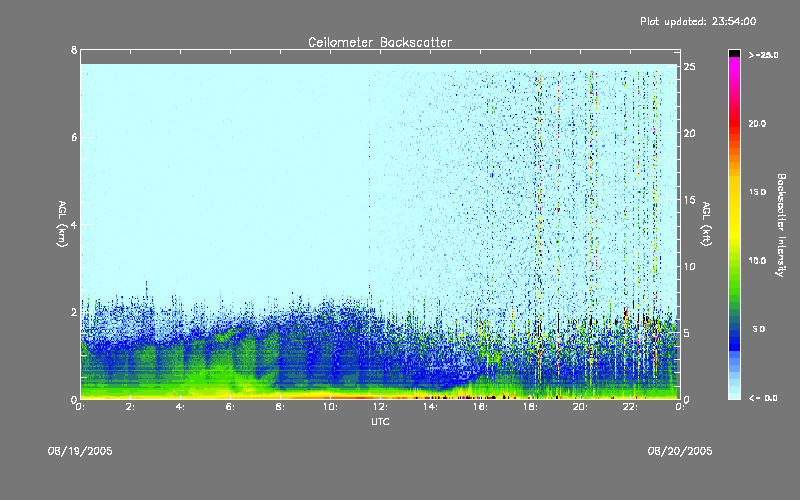This screenshot has height=500, width=800.
Task: Pick the pale cyan colorbar bottom band
Action: tap(734, 394)
